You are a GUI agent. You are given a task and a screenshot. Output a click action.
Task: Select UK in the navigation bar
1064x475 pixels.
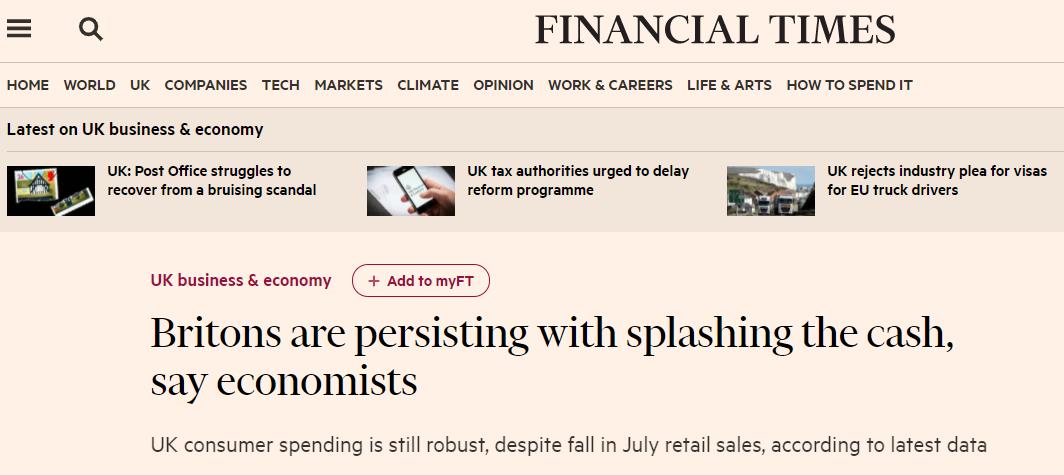[x=140, y=86]
